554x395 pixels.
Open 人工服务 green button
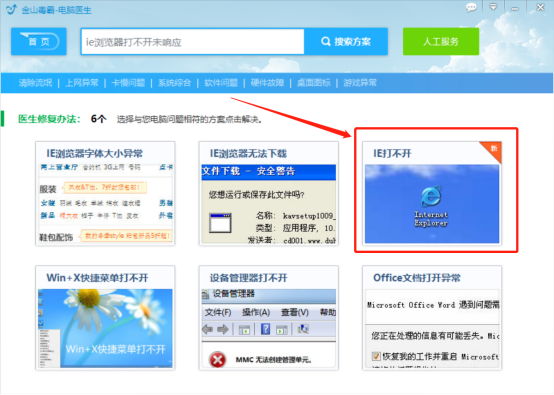[441, 42]
